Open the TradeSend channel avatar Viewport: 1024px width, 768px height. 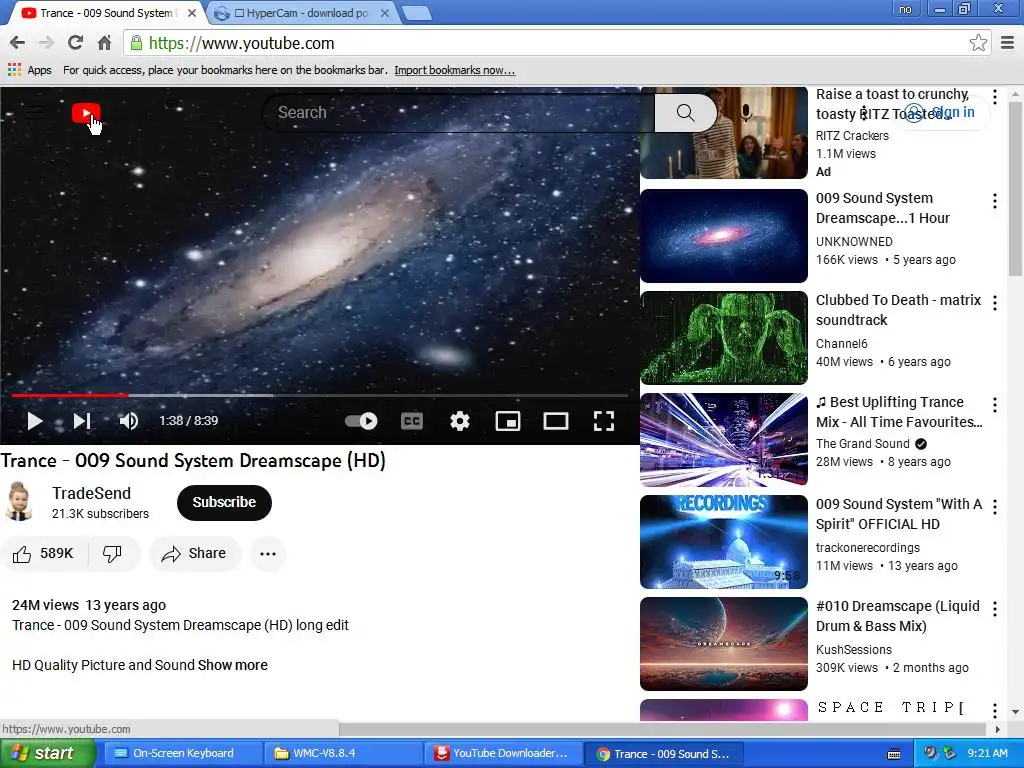[19, 502]
